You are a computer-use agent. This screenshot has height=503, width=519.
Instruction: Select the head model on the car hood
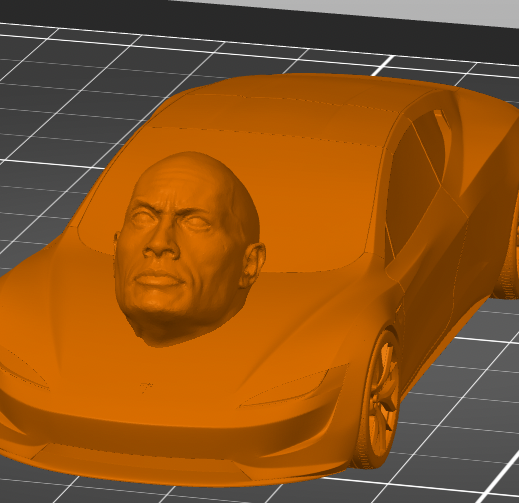[x=189, y=249]
